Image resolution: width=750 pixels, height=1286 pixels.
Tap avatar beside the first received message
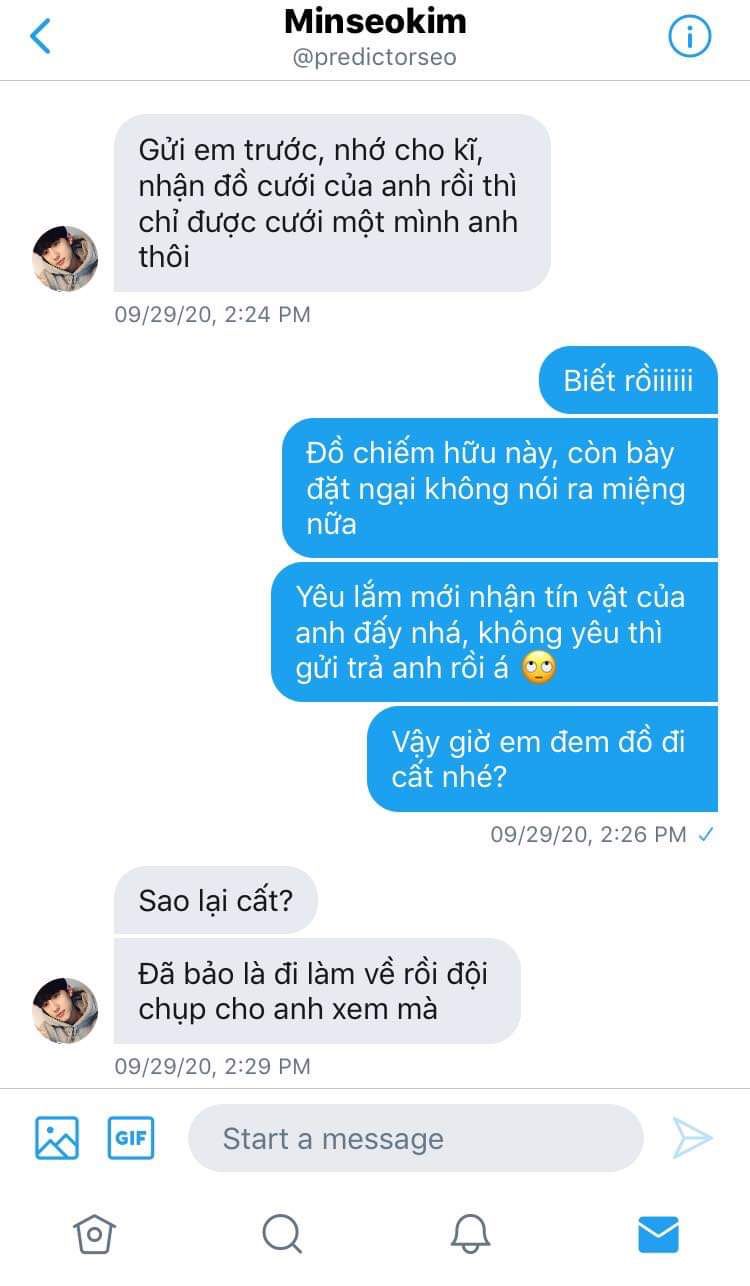click(x=66, y=259)
